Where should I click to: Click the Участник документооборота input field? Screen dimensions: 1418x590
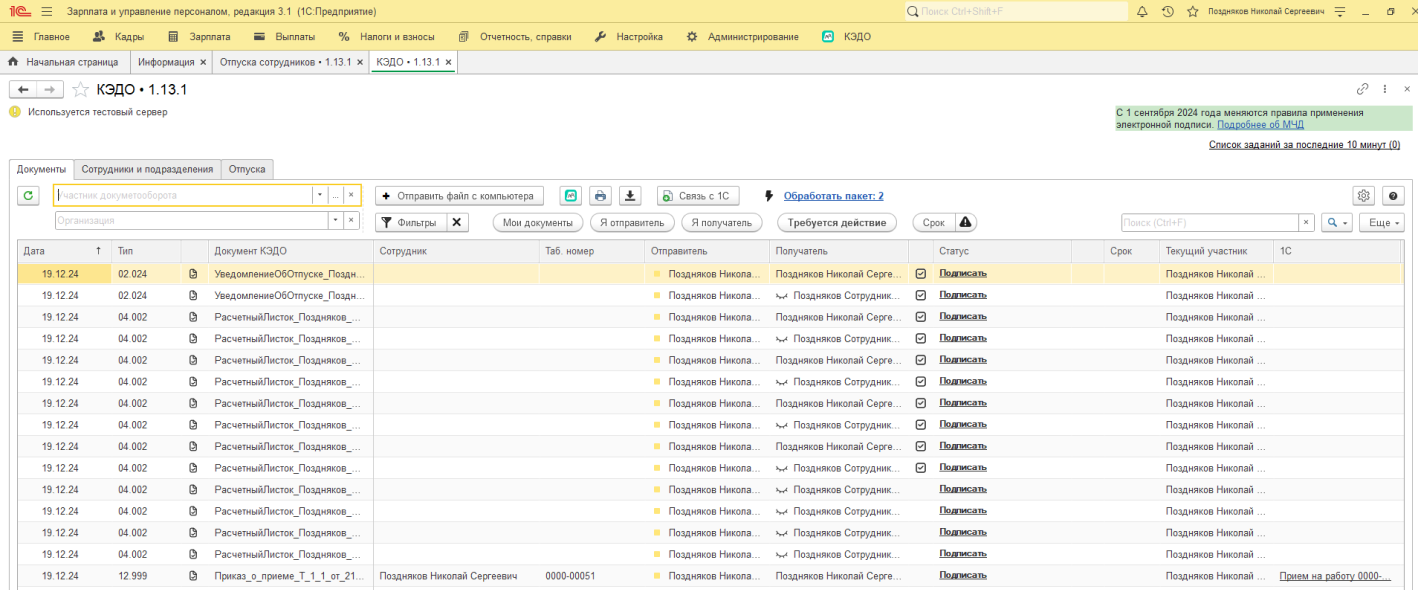(x=184, y=195)
